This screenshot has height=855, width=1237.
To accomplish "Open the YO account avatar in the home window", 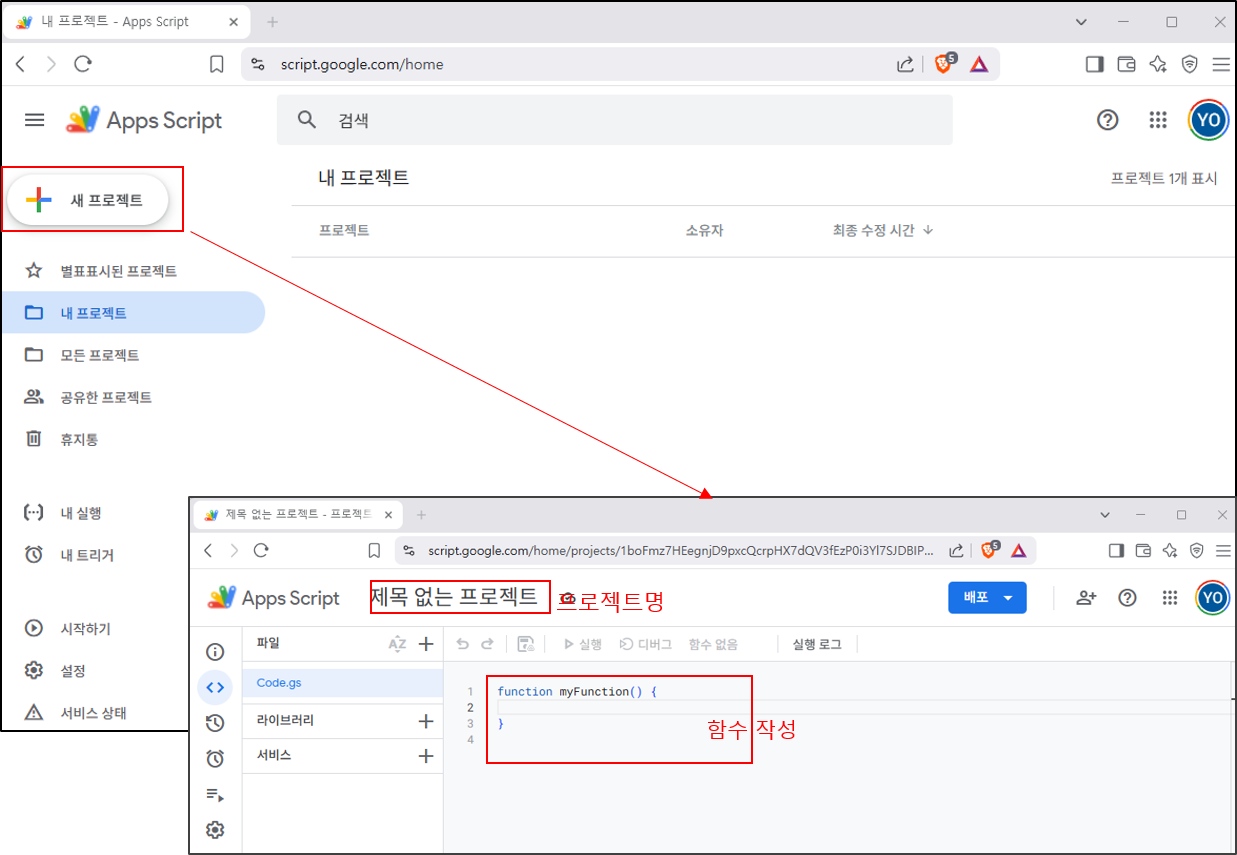I will click(x=1208, y=120).
